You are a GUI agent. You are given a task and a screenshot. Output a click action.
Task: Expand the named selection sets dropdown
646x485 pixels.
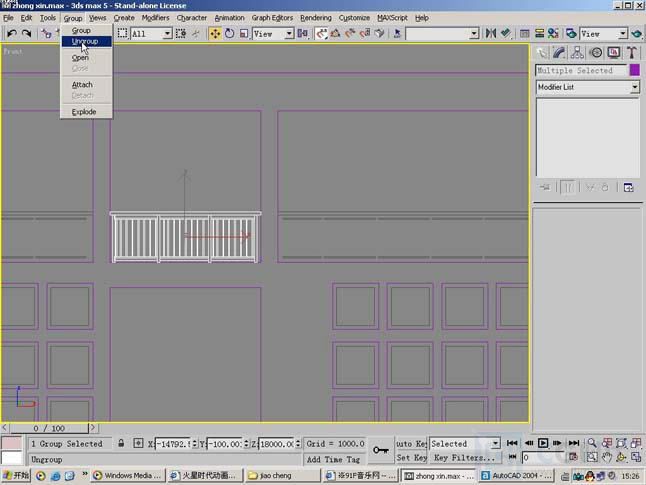pyautogui.click(x=475, y=34)
